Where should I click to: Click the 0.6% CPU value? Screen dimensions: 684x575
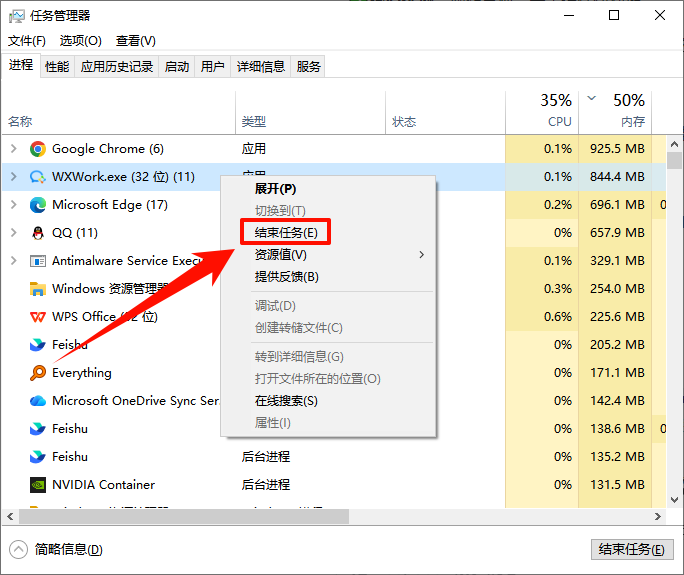point(557,317)
